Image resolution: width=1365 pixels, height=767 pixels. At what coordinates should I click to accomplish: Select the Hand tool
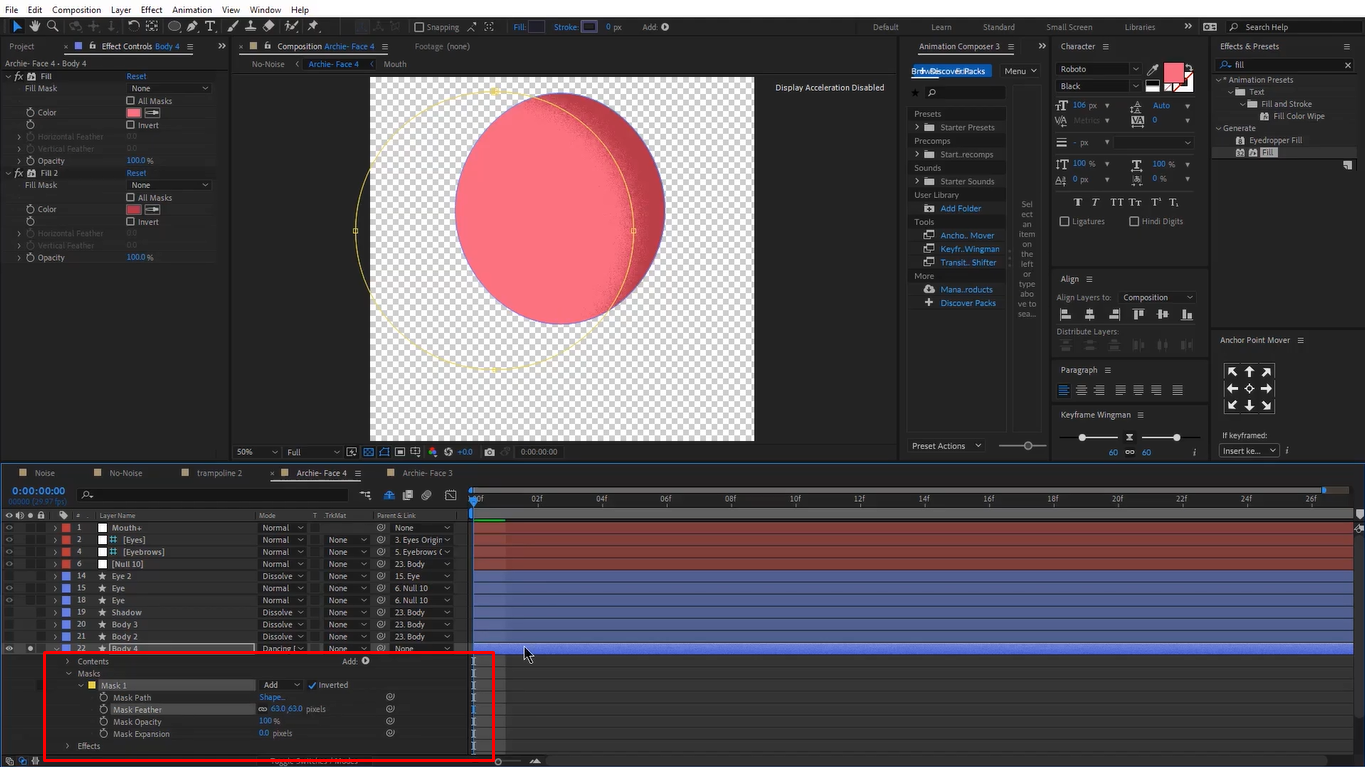pyautogui.click(x=34, y=27)
